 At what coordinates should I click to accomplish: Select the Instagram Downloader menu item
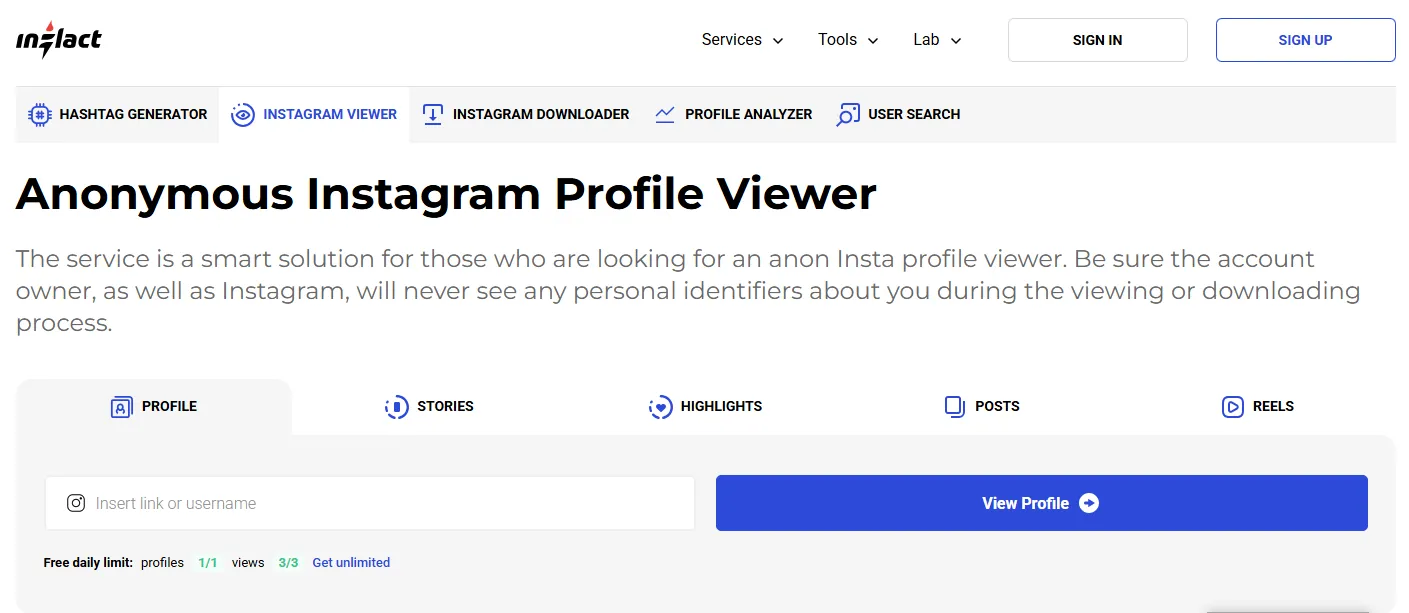(540, 114)
